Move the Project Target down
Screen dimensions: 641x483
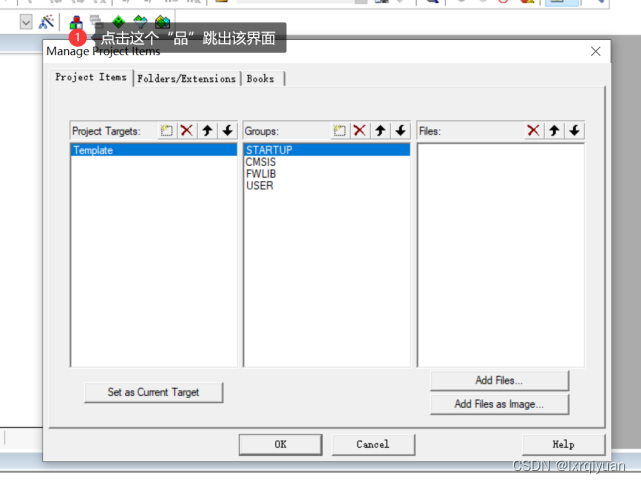[x=227, y=131]
